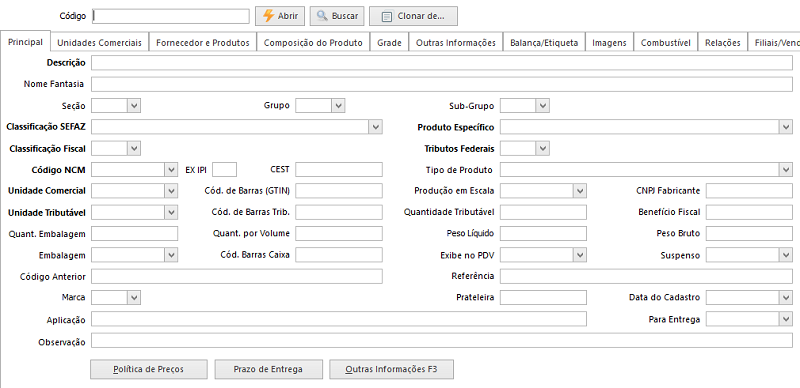Click the Outras Informações F3 button
The image size is (800, 388).
(x=391, y=369)
